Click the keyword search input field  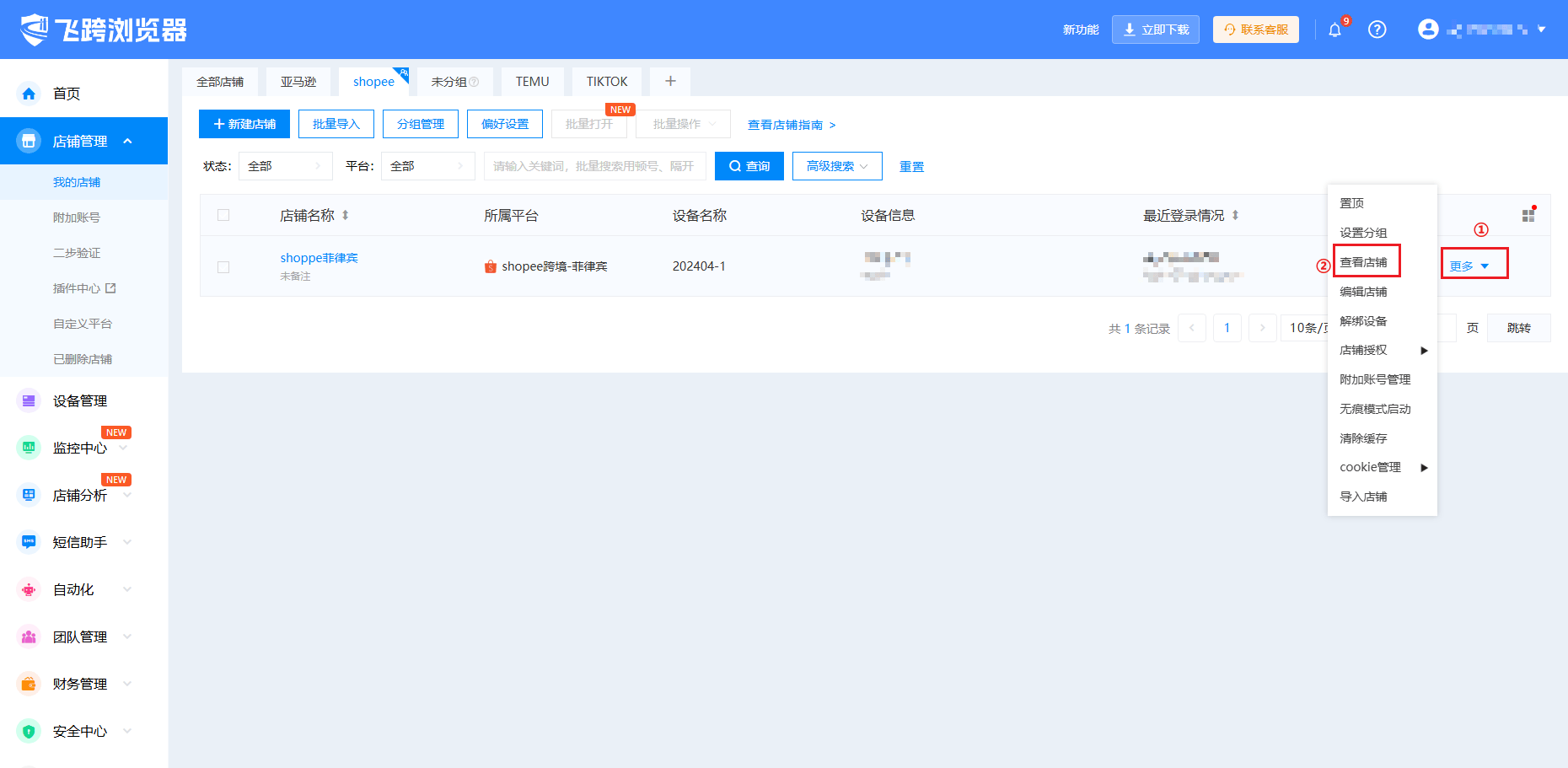tap(594, 167)
